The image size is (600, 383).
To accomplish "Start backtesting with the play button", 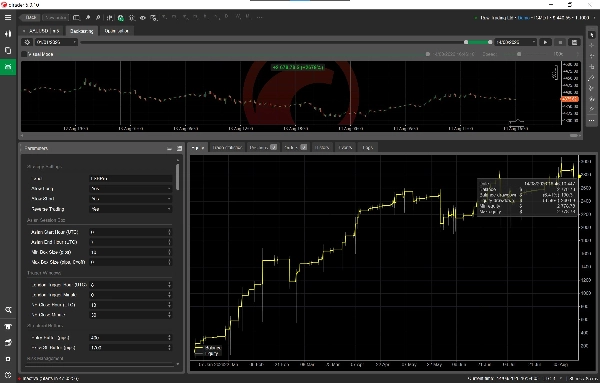I will pos(545,42).
